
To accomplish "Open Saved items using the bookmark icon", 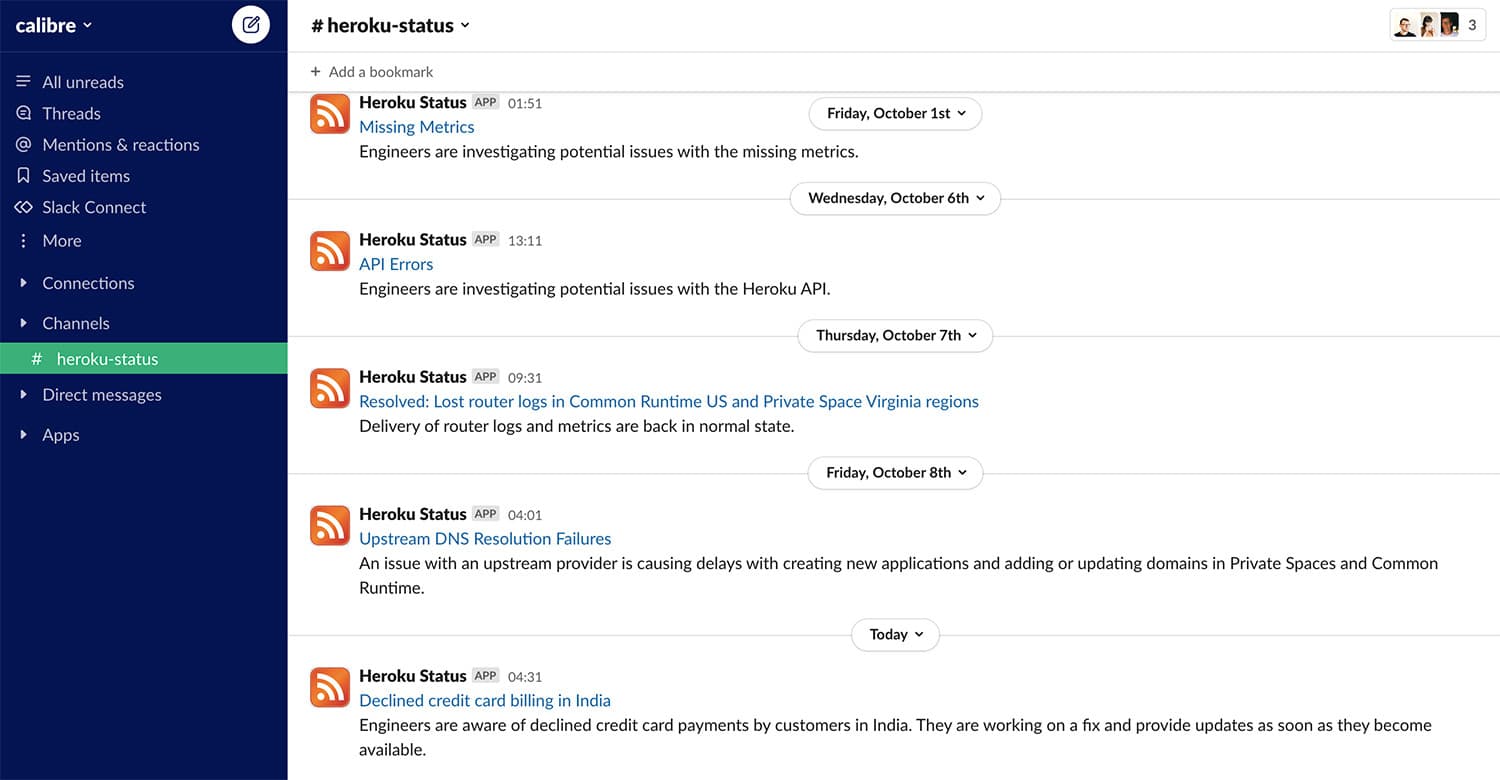I will pos(22,175).
